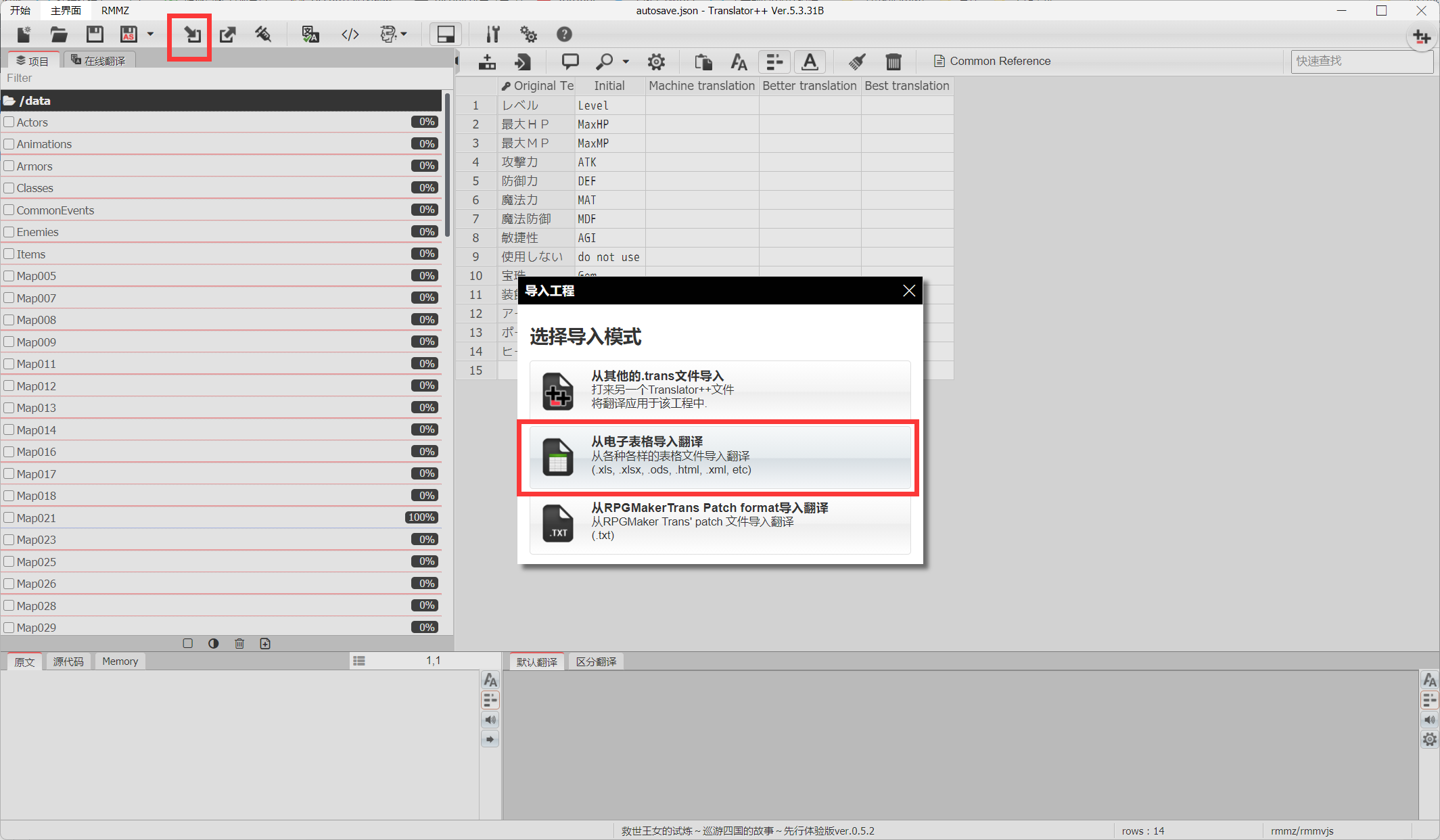Click the speaker icon beside source text
Image resolution: width=1440 pixels, height=840 pixels.
point(490,720)
